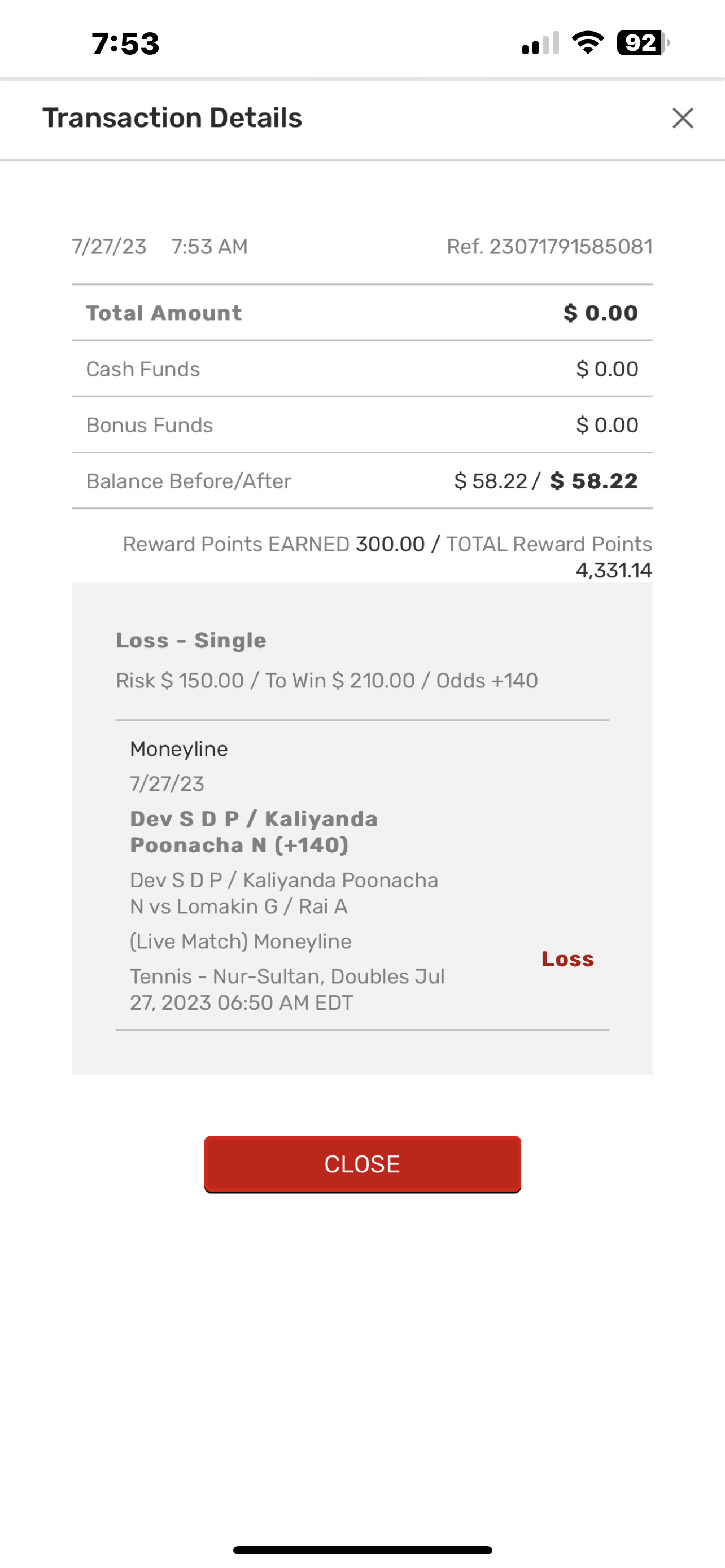
Task: Tap the battery level indicator
Action: pos(642,42)
